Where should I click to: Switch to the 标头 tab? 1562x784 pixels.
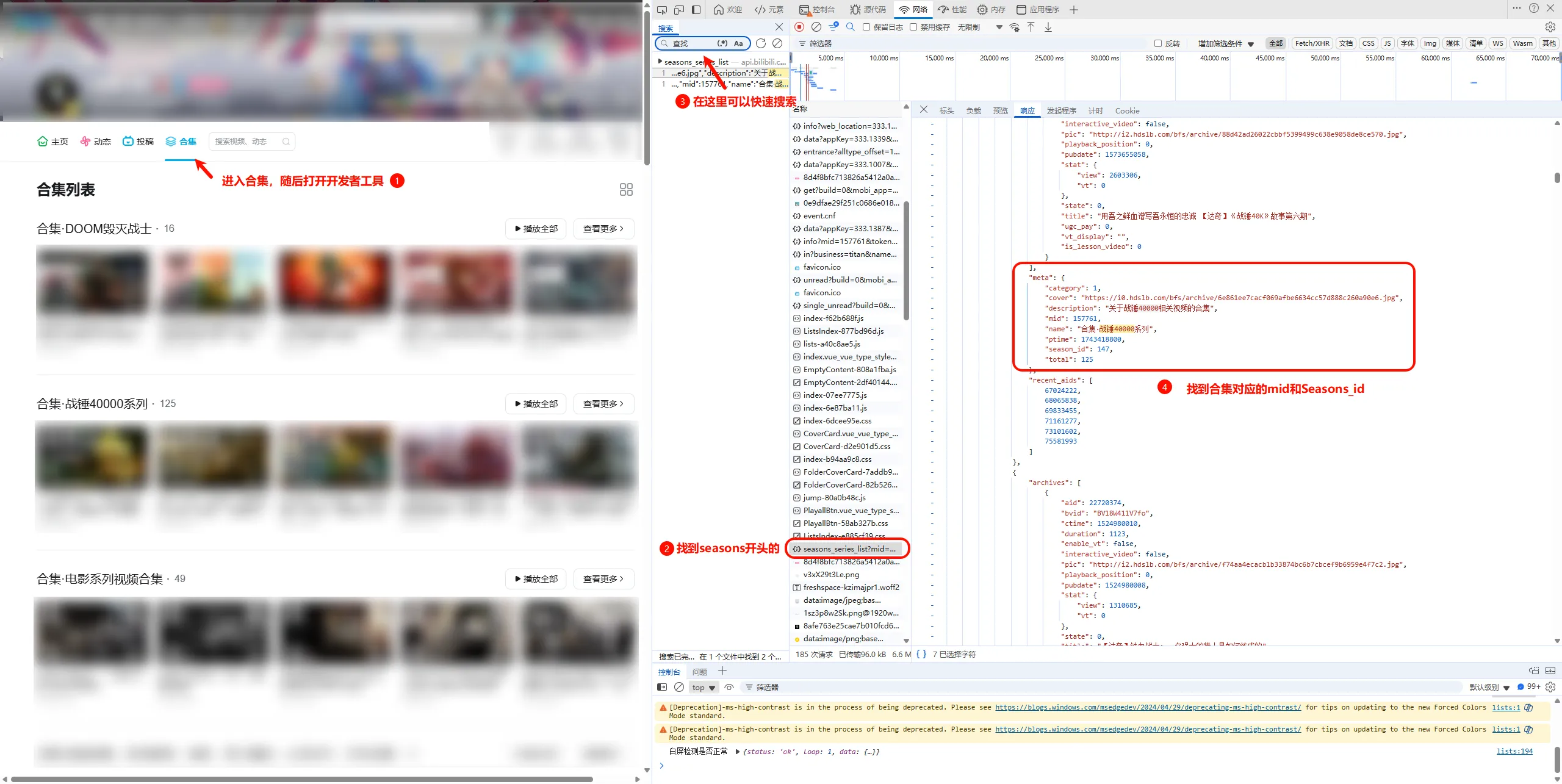click(x=946, y=110)
